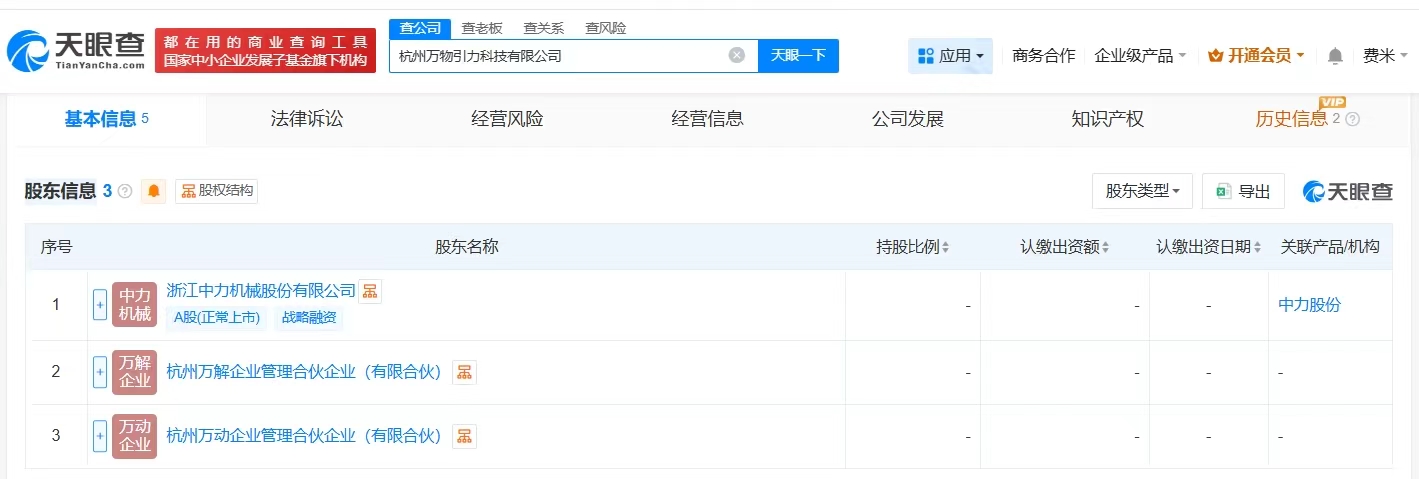Open the 费米 user menu
Image resolution: width=1419 pixels, height=479 pixels.
[x=1385, y=56]
